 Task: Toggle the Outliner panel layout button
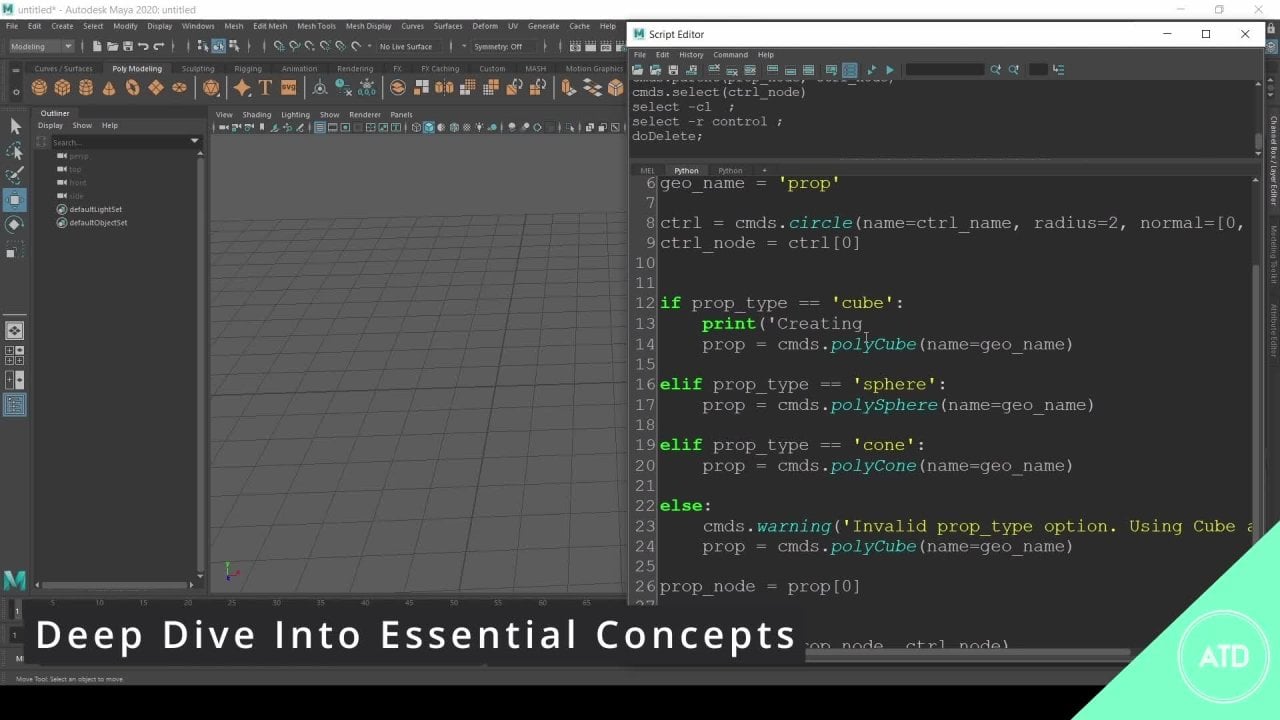point(15,405)
